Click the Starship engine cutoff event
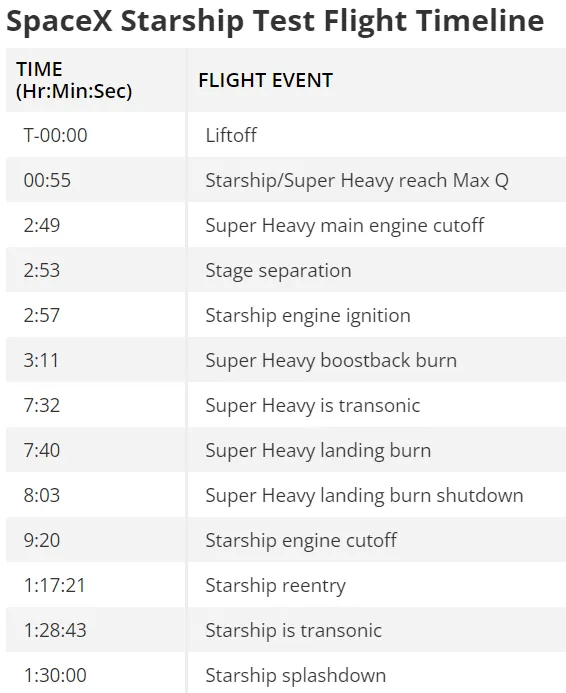566x693 pixels. 301,540
